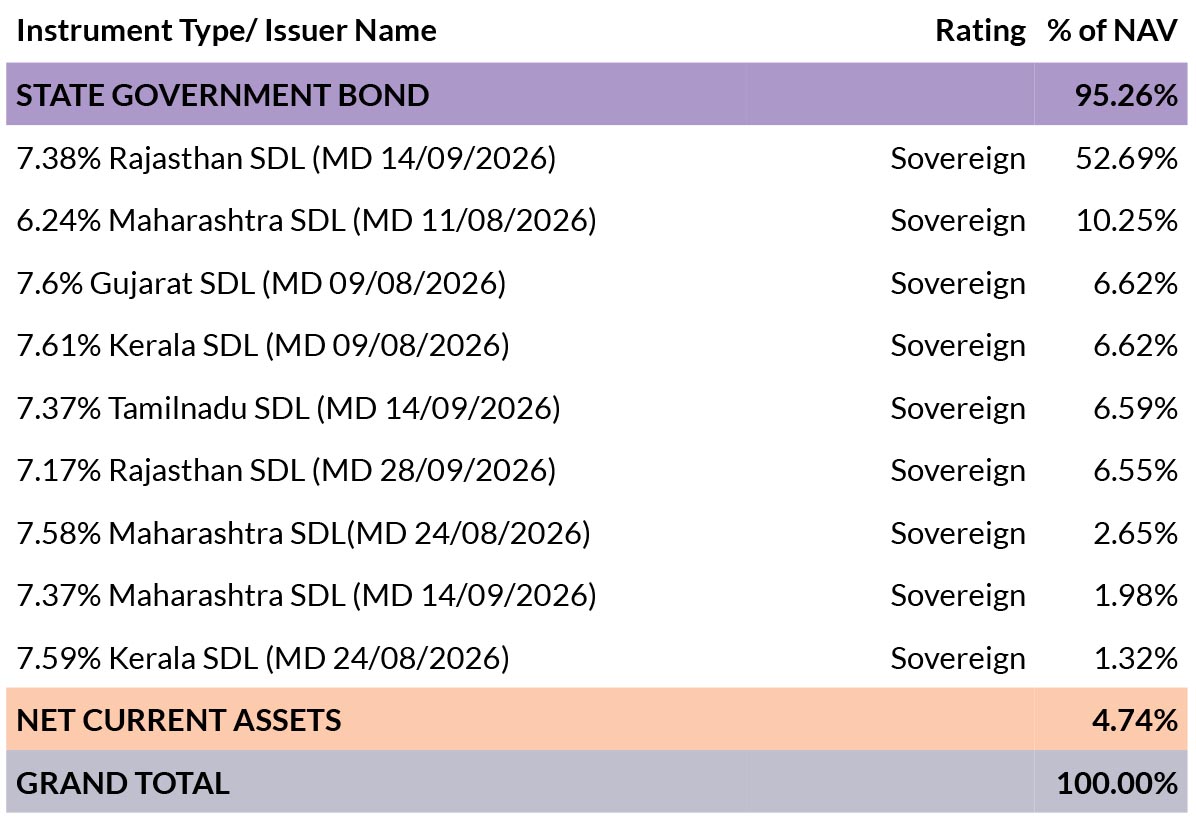Click the NET CURRENT ASSETS row label

(x=179, y=720)
